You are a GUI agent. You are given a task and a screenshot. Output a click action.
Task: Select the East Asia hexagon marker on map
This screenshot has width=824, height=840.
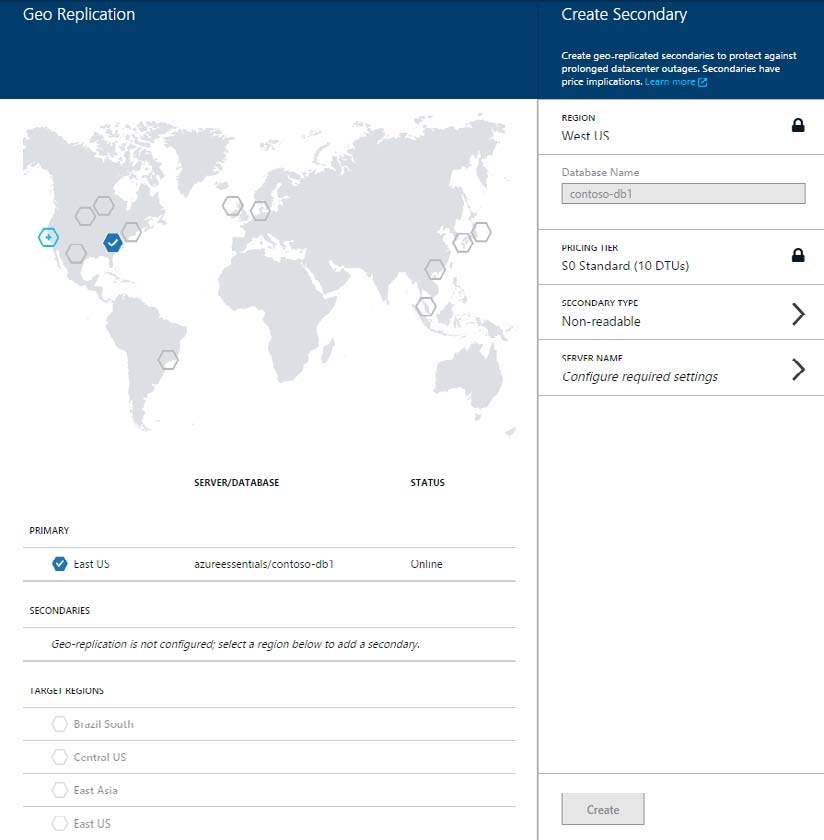click(435, 269)
